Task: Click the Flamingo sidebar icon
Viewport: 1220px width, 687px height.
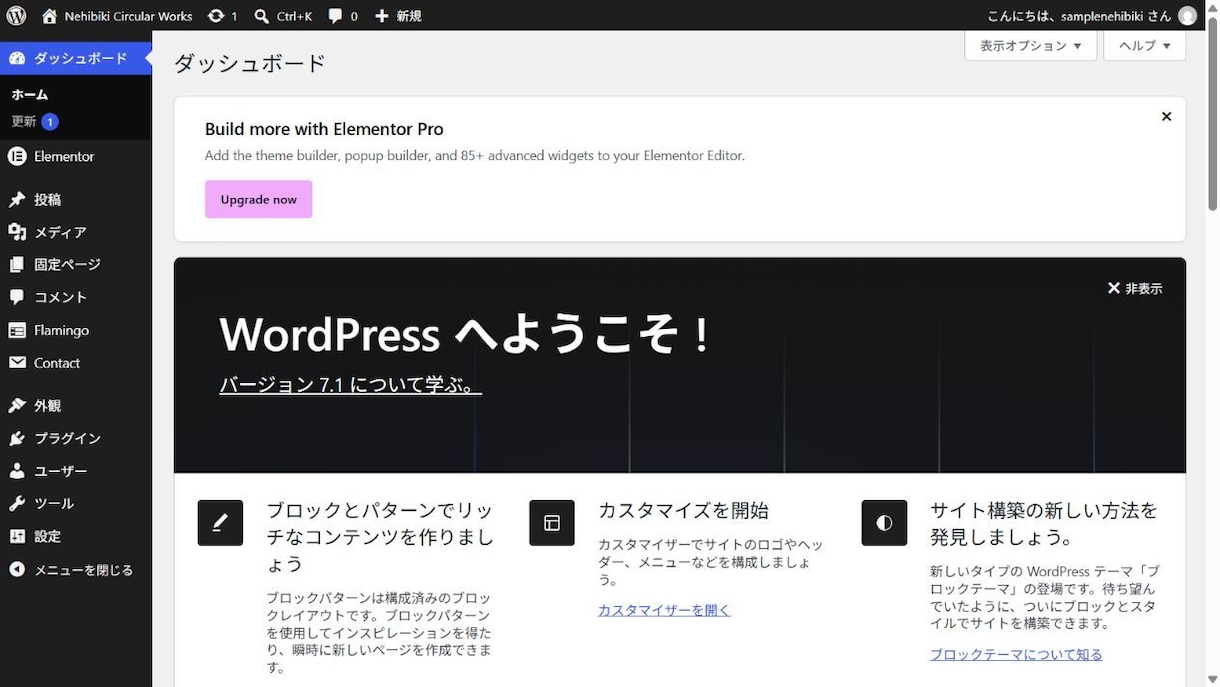Action: [17, 330]
